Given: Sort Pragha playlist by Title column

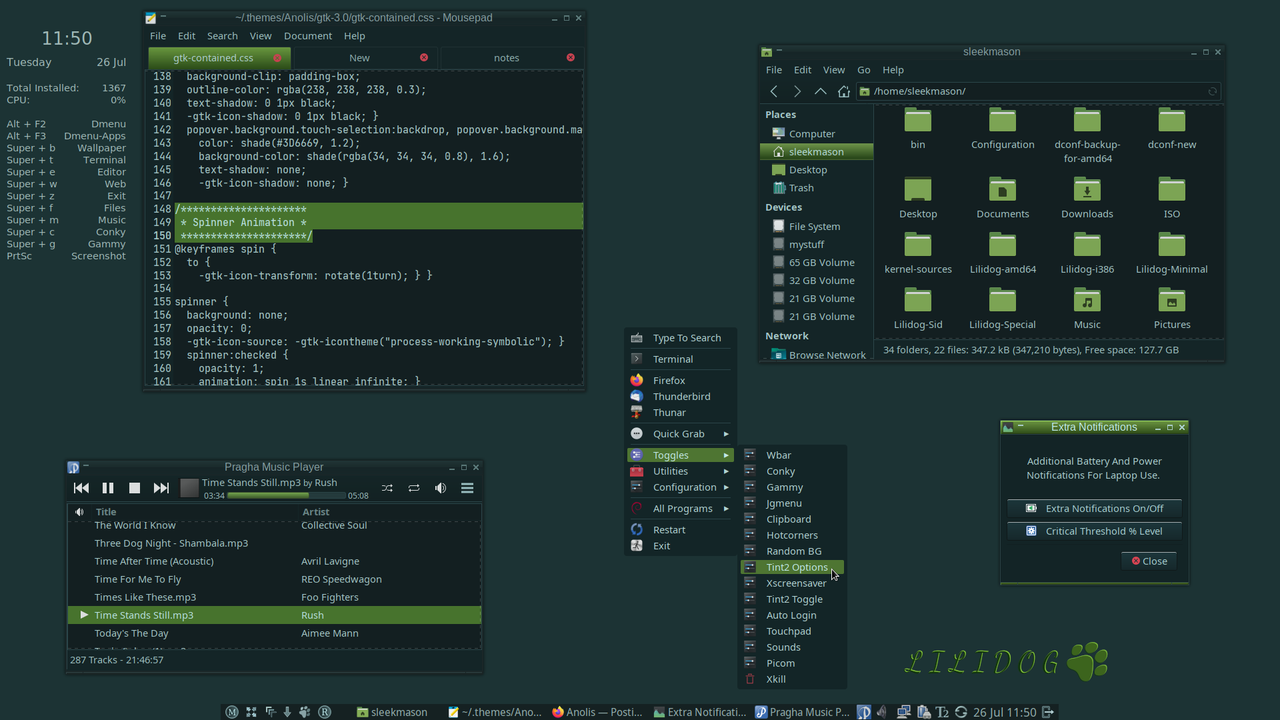Looking at the screenshot, I should pyautogui.click(x=195, y=511).
